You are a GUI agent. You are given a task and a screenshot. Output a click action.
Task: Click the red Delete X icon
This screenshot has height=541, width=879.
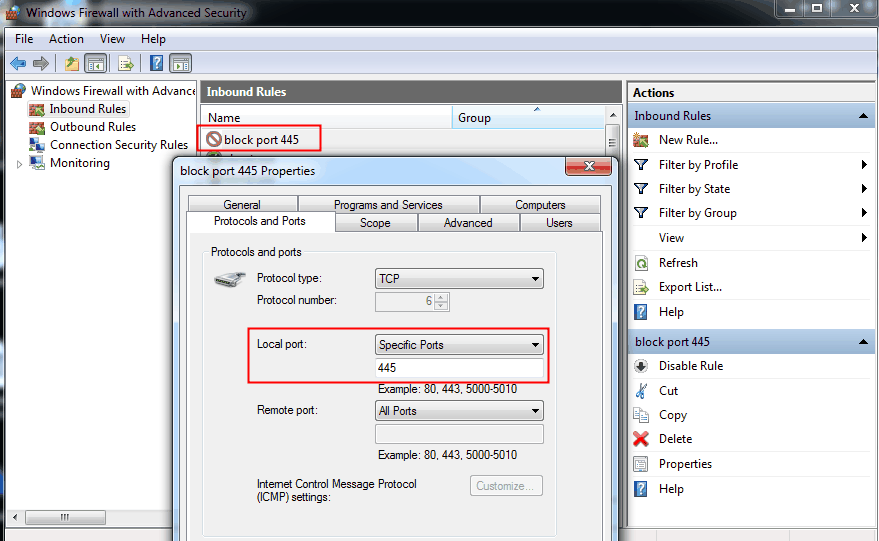click(x=641, y=439)
